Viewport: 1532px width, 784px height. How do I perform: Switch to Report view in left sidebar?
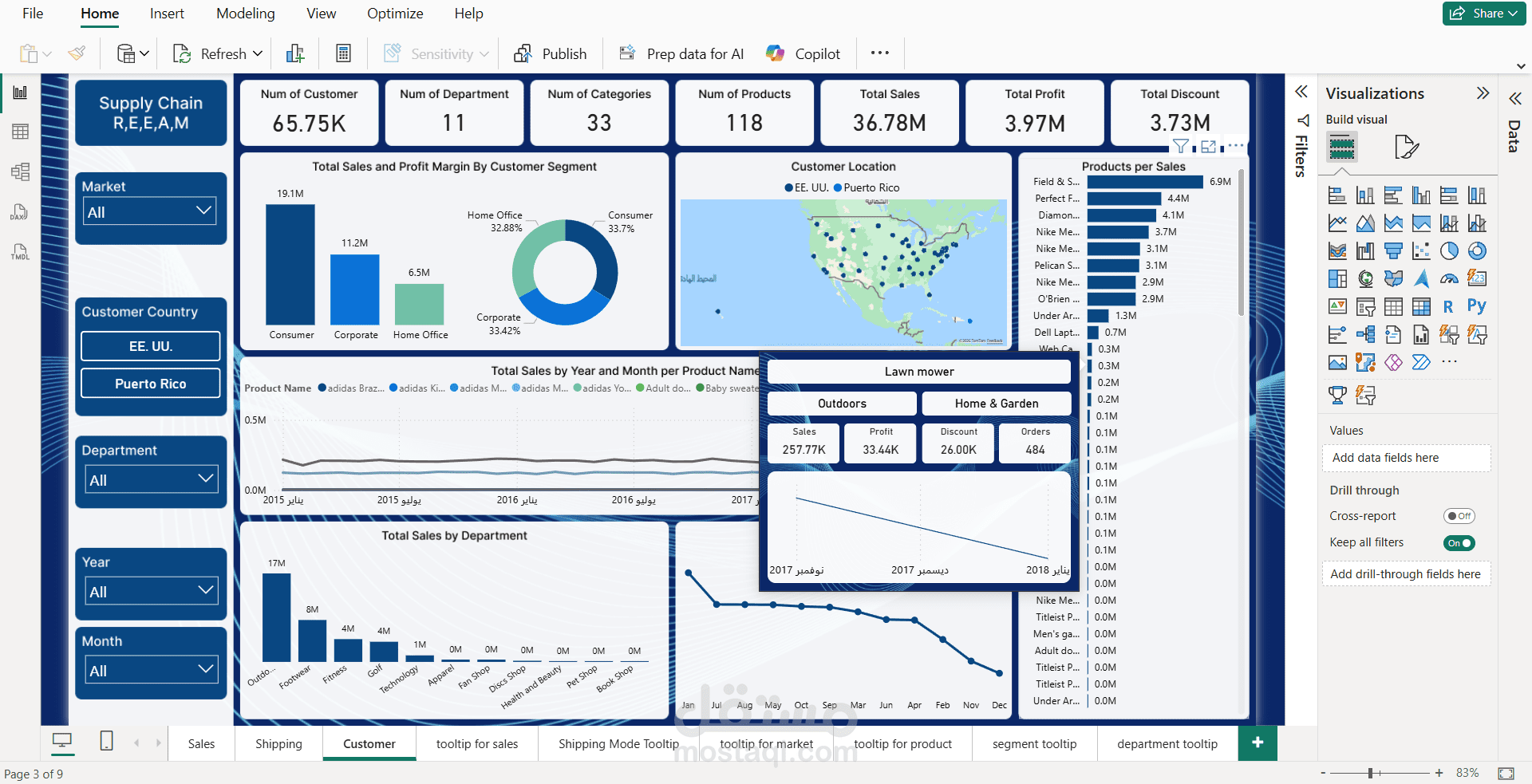pyautogui.click(x=20, y=93)
